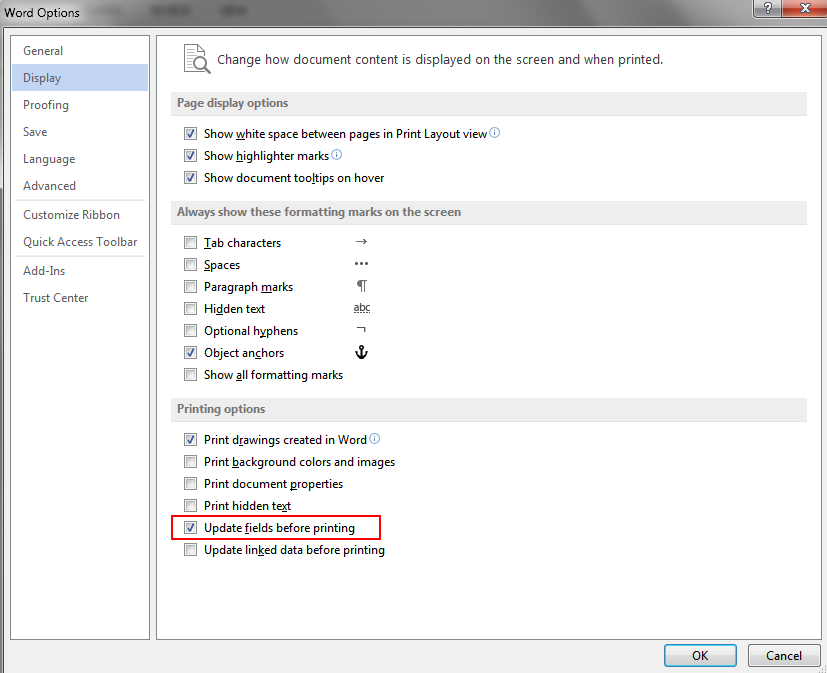Go to Advanced options section
The image size is (827, 673).
tap(49, 186)
